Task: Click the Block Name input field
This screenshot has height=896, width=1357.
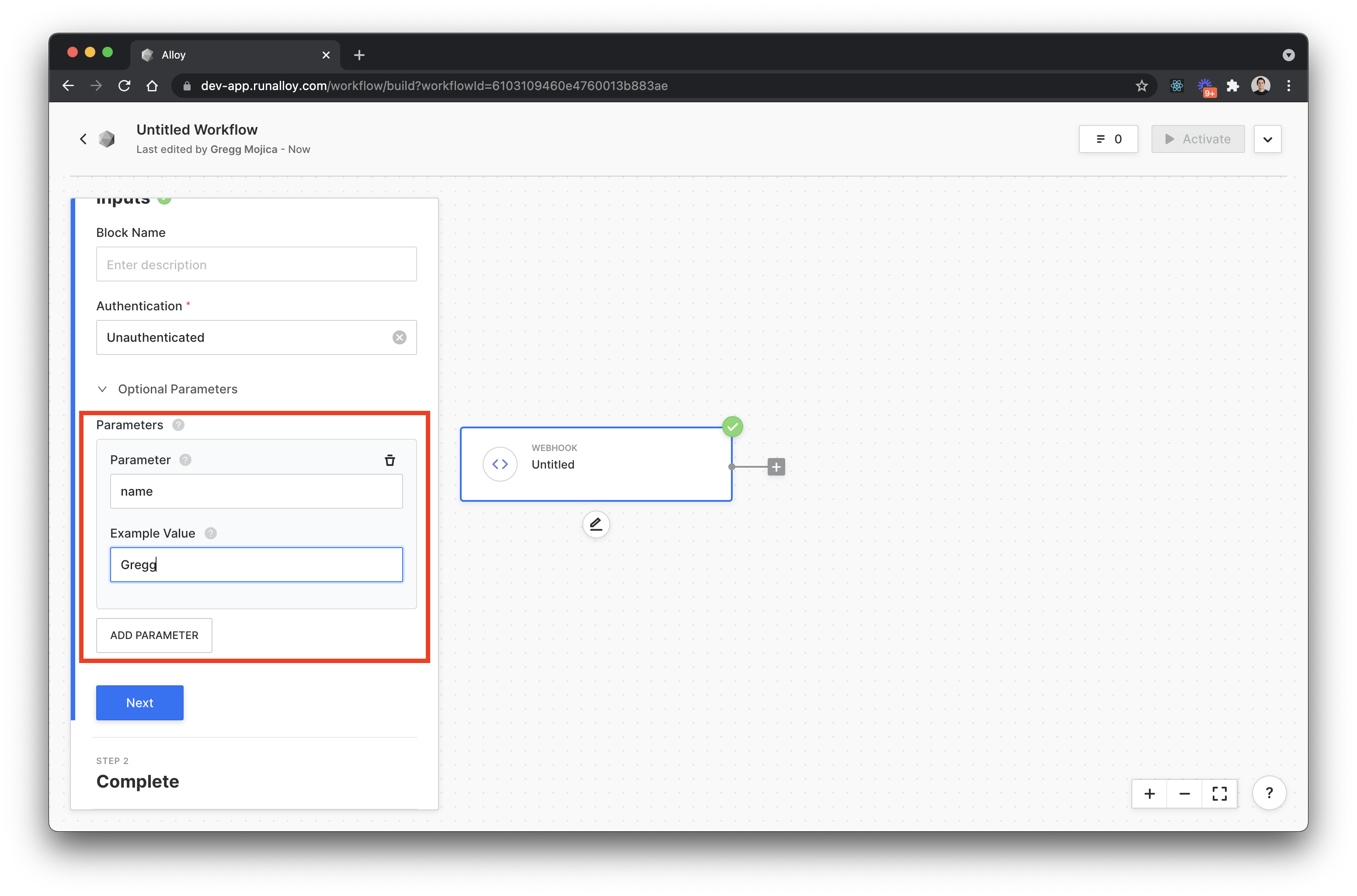Action: tap(256, 264)
